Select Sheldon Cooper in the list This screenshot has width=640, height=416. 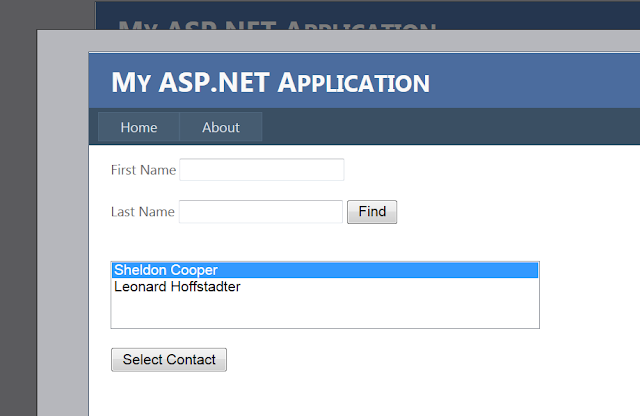coord(166,270)
